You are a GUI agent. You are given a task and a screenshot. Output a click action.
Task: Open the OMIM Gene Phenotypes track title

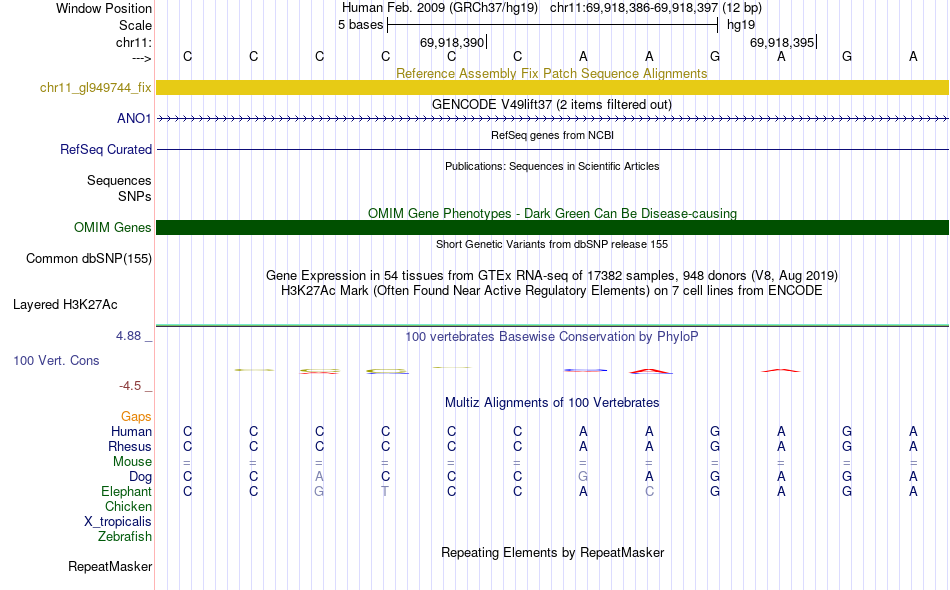pos(552,213)
